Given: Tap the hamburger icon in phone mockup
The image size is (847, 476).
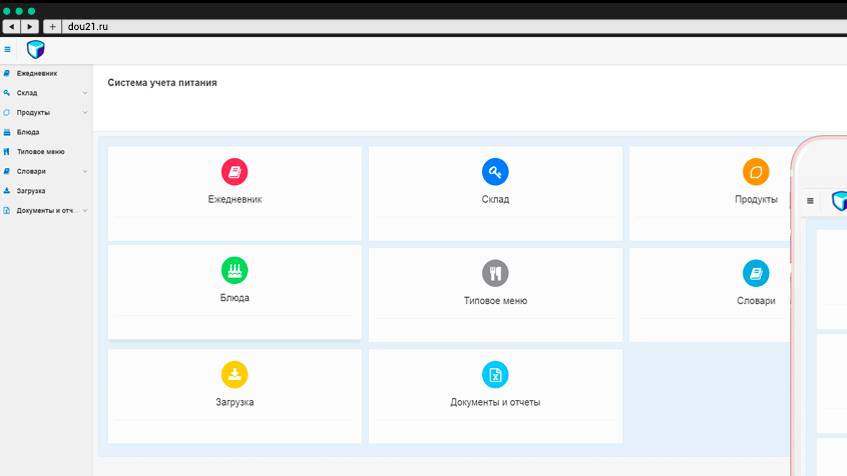Looking at the screenshot, I should point(810,200).
